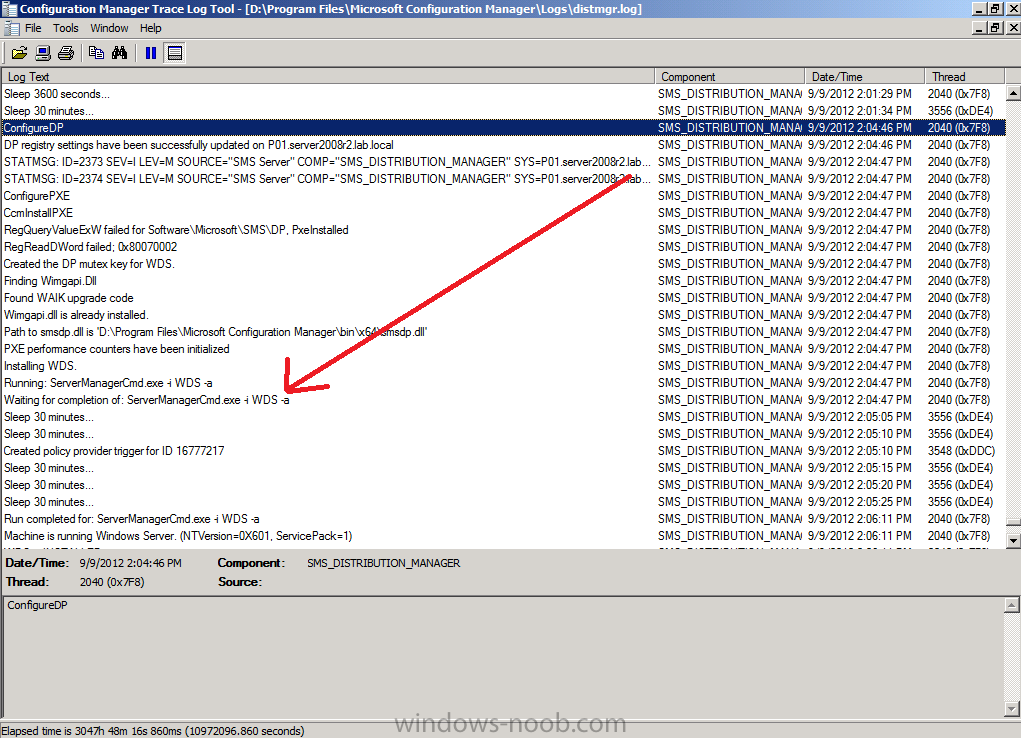Viewport: 1021px width, 738px height.
Task: Select 'RegQueryValueExW failed' log row
Action: pos(503,230)
